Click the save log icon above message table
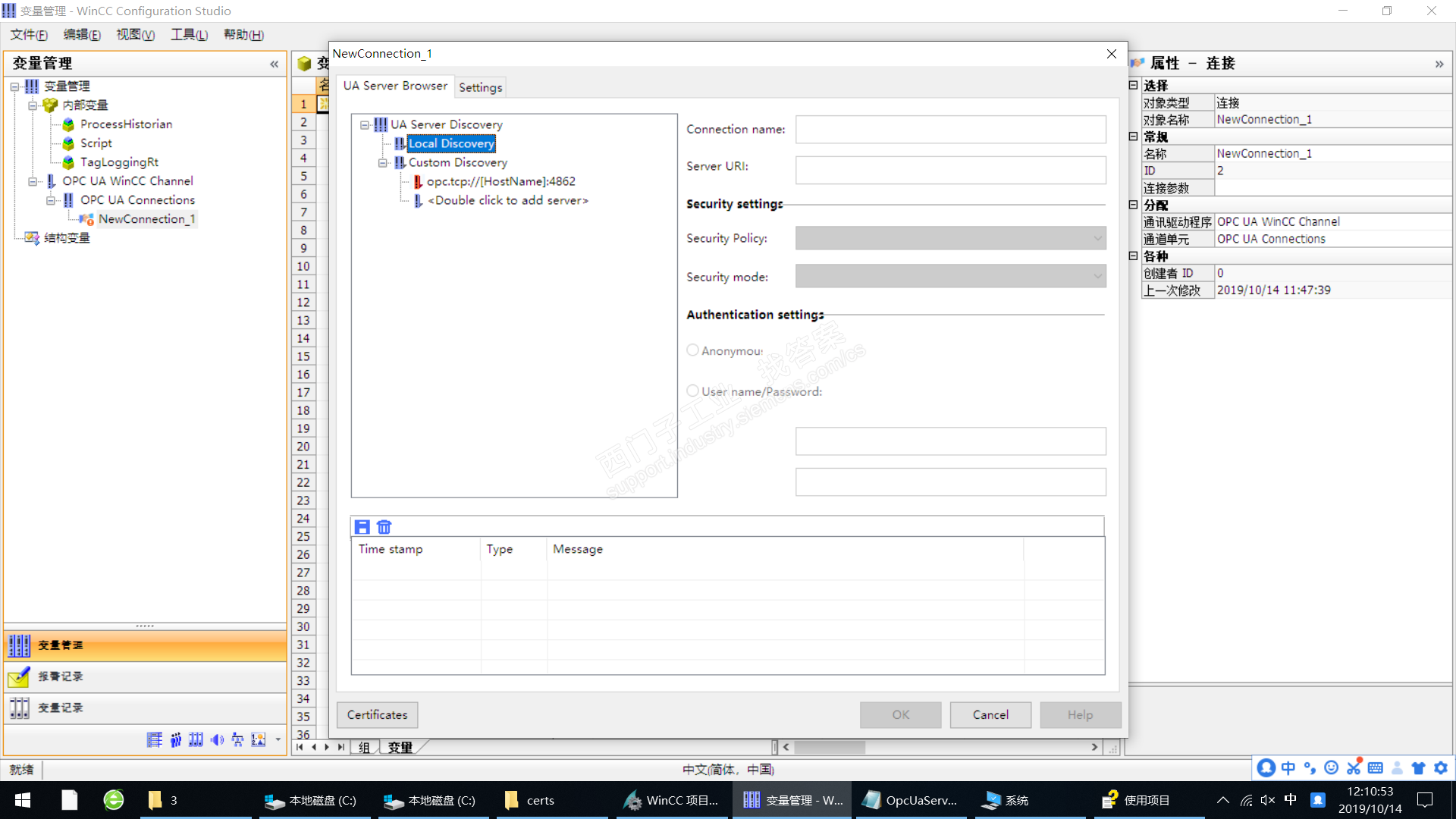Viewport: 1456px width, 819px height. pyautogui.click(x=362, y=527)
